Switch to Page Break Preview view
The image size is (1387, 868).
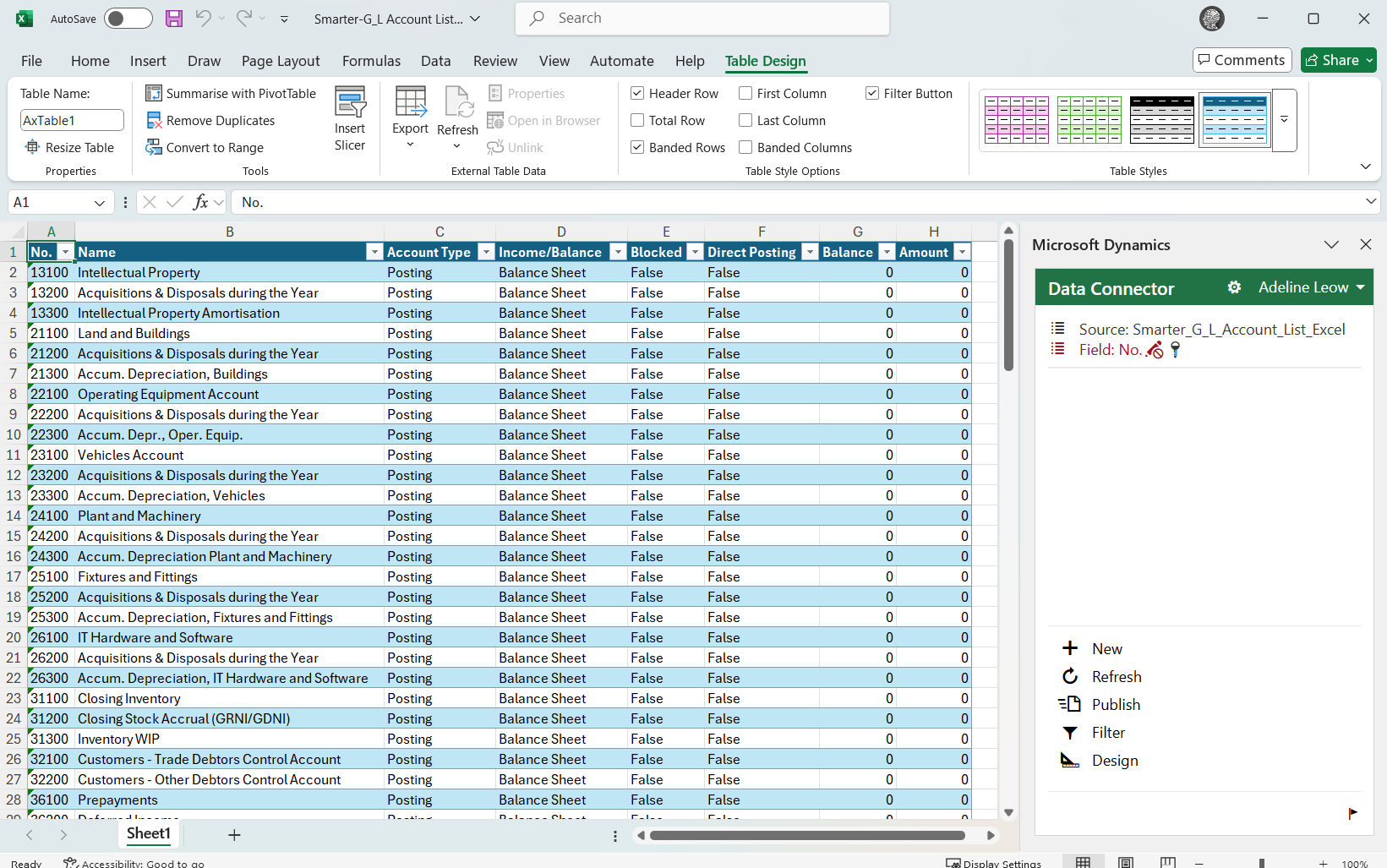point(1168,863)
